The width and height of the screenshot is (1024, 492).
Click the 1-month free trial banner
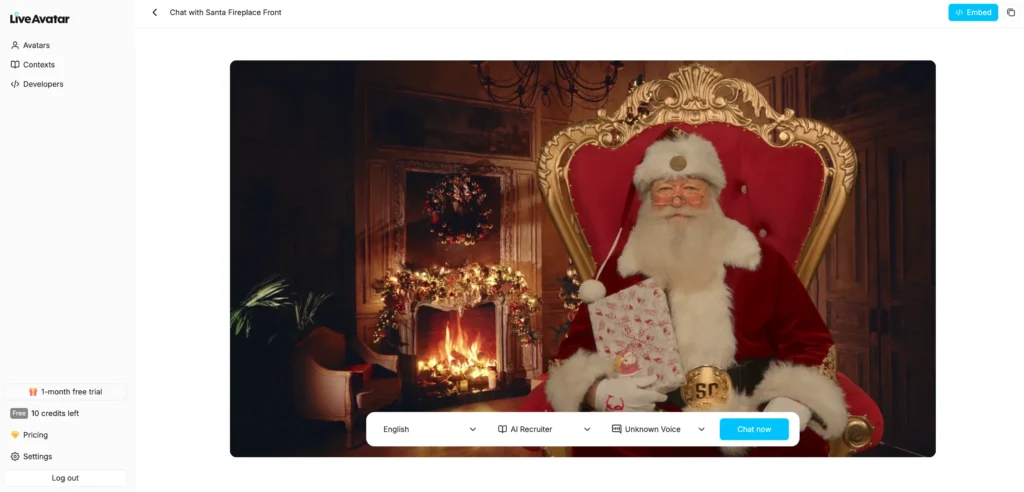(x=65, y=392)
